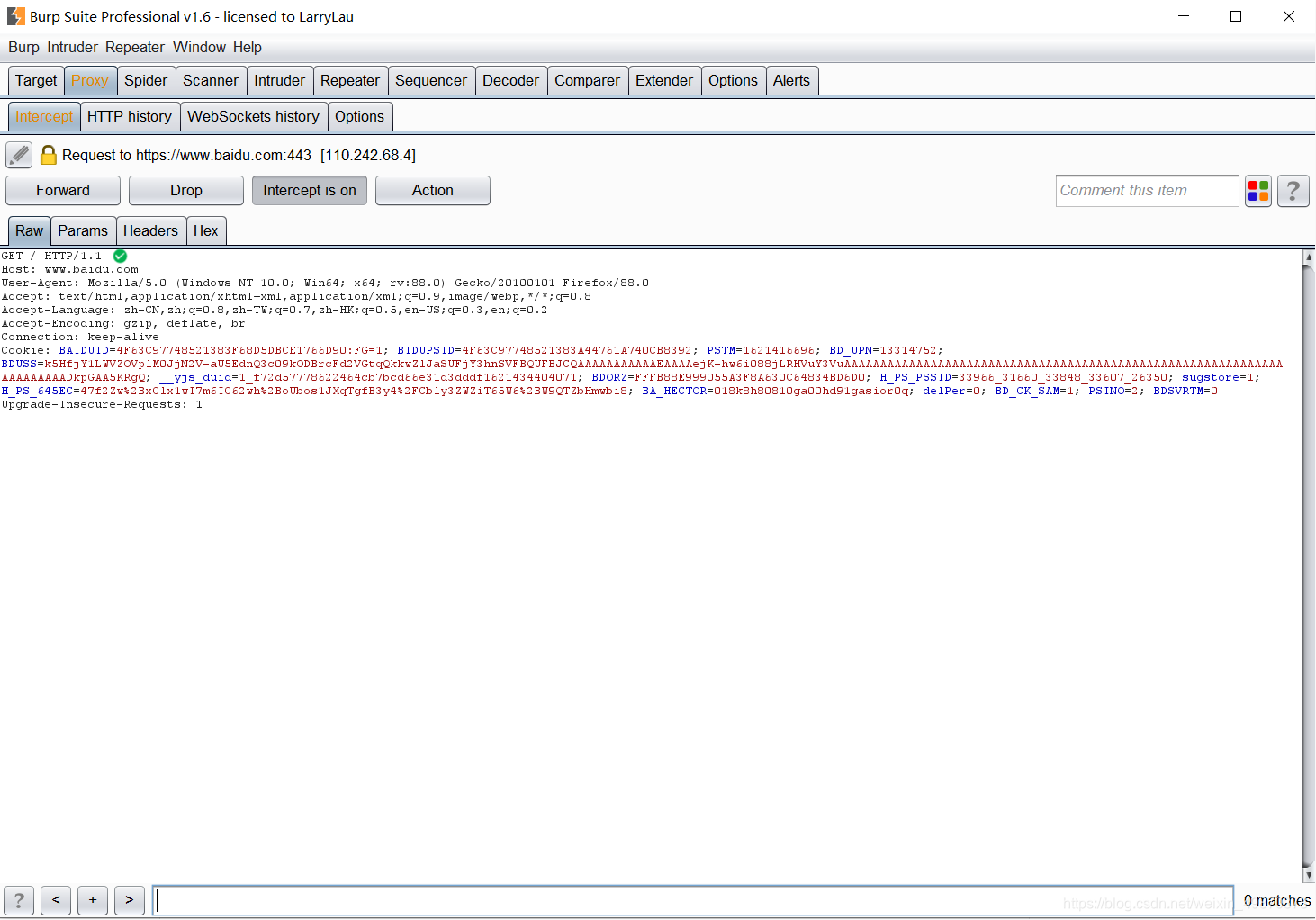
Task: Open the Action dropdown menu
Action: pyautogui.click(x=433, y=191)
